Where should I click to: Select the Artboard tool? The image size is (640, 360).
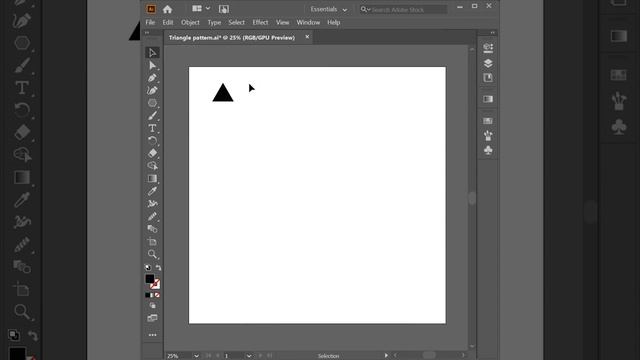(152, 242)
